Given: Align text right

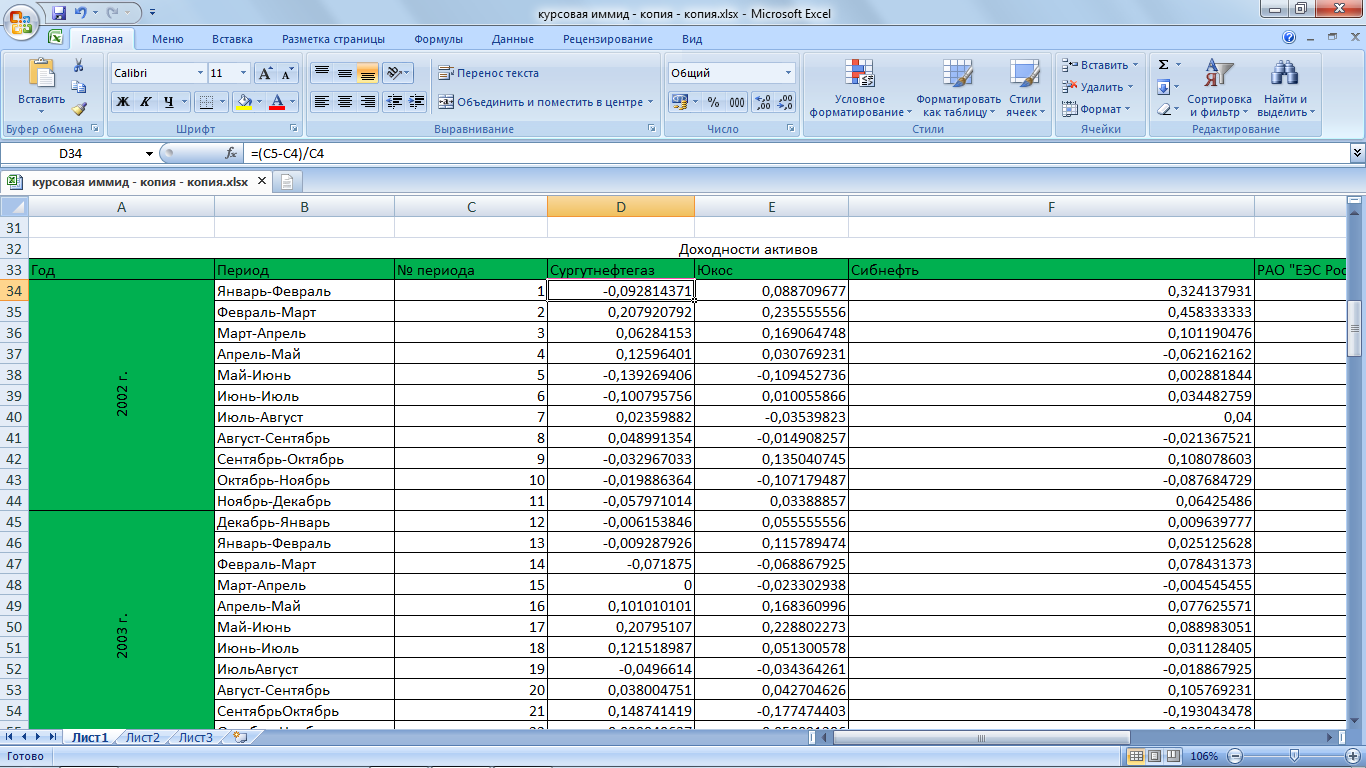Looking at the screenshot, I should coord(367,101).
